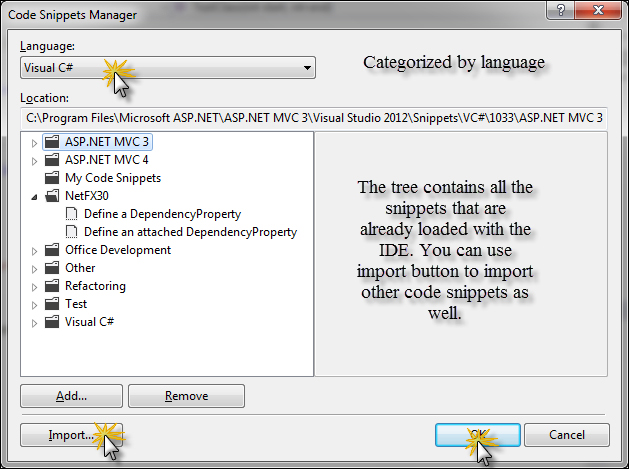The image size is (629, 469).
Task: Click the Other folder icon
Action: (x=52, y=268)
